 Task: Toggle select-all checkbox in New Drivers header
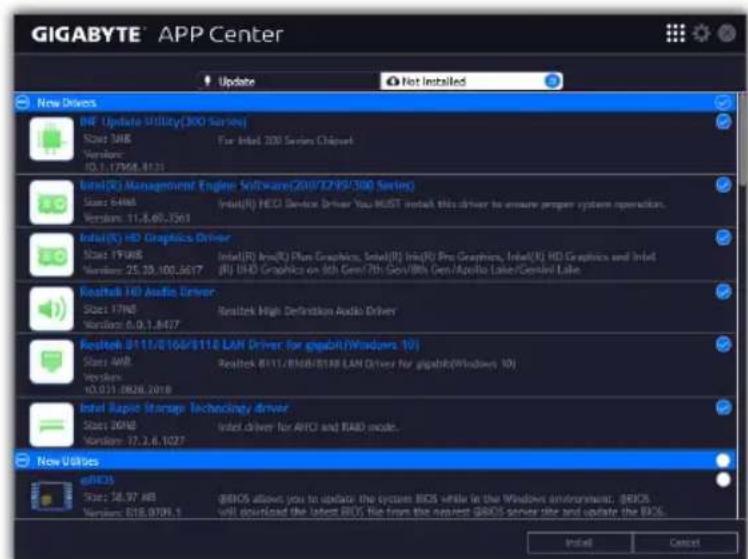pos(723,103)
